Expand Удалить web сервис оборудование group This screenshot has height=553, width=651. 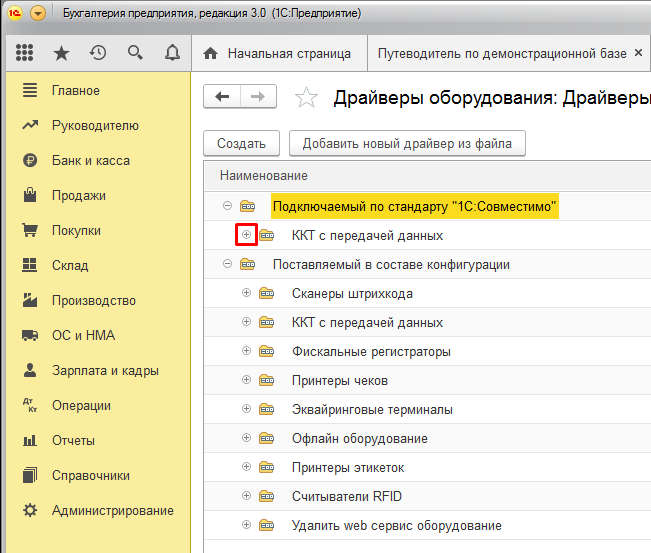246,525
